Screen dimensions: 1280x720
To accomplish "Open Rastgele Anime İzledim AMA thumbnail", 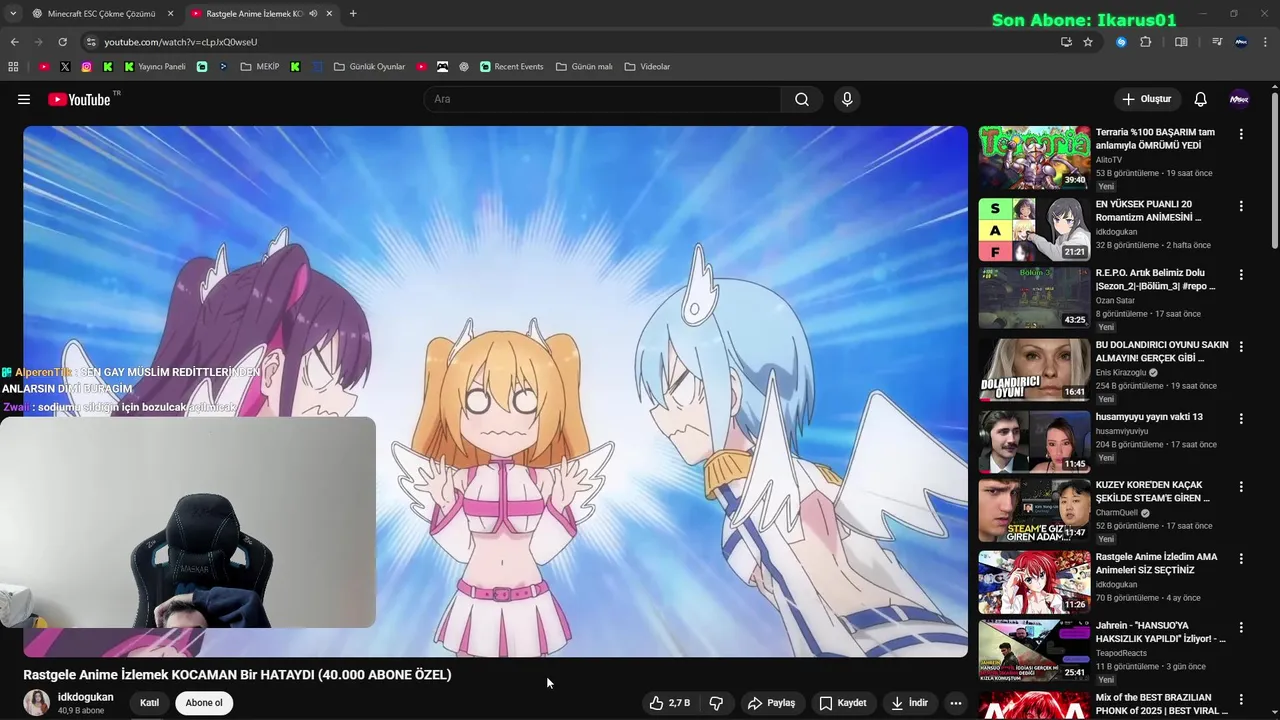I will tap(1034, 582).
